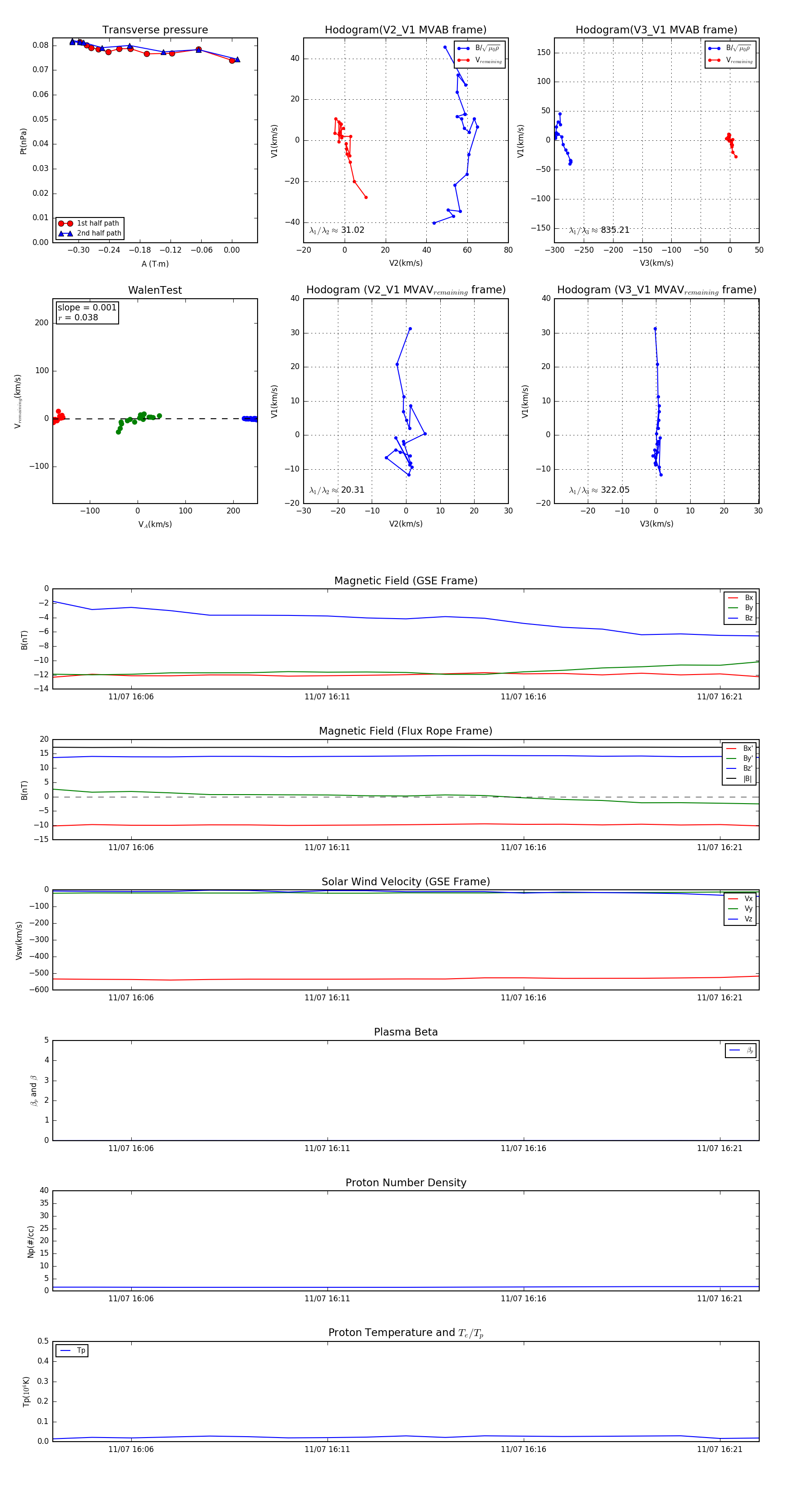812x1489 pixels.
Task: Click the 'Plasma Beta' title
Action: coord(406,1032)
